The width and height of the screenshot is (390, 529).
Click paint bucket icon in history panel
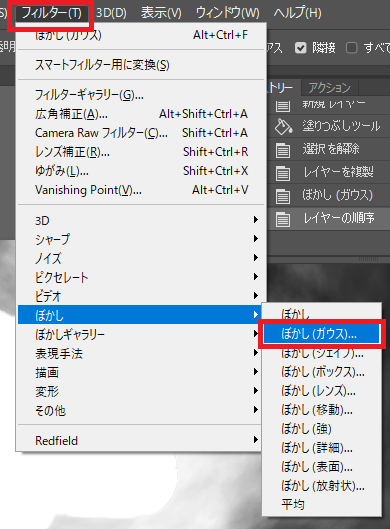click(283, 127)
